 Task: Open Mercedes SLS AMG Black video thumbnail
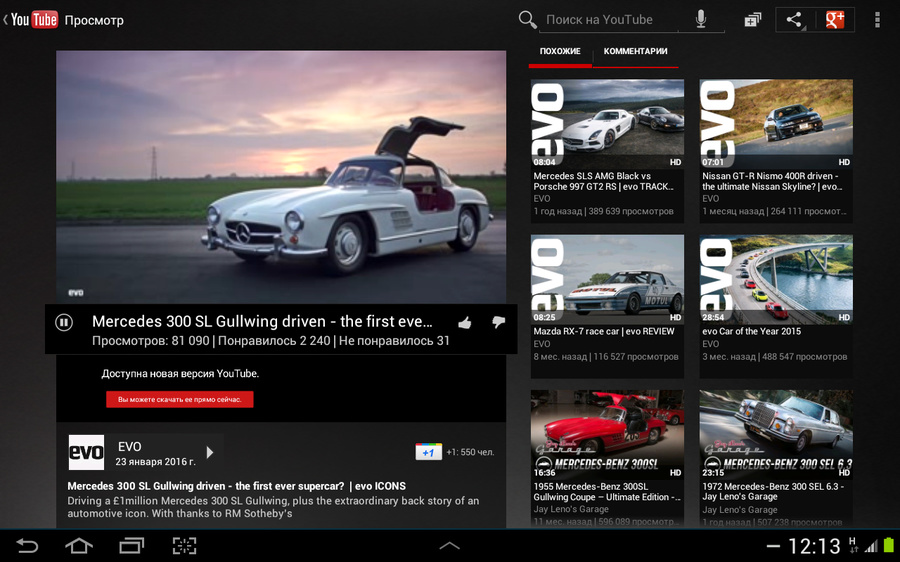pyautogui.click(x=607, y=123)
